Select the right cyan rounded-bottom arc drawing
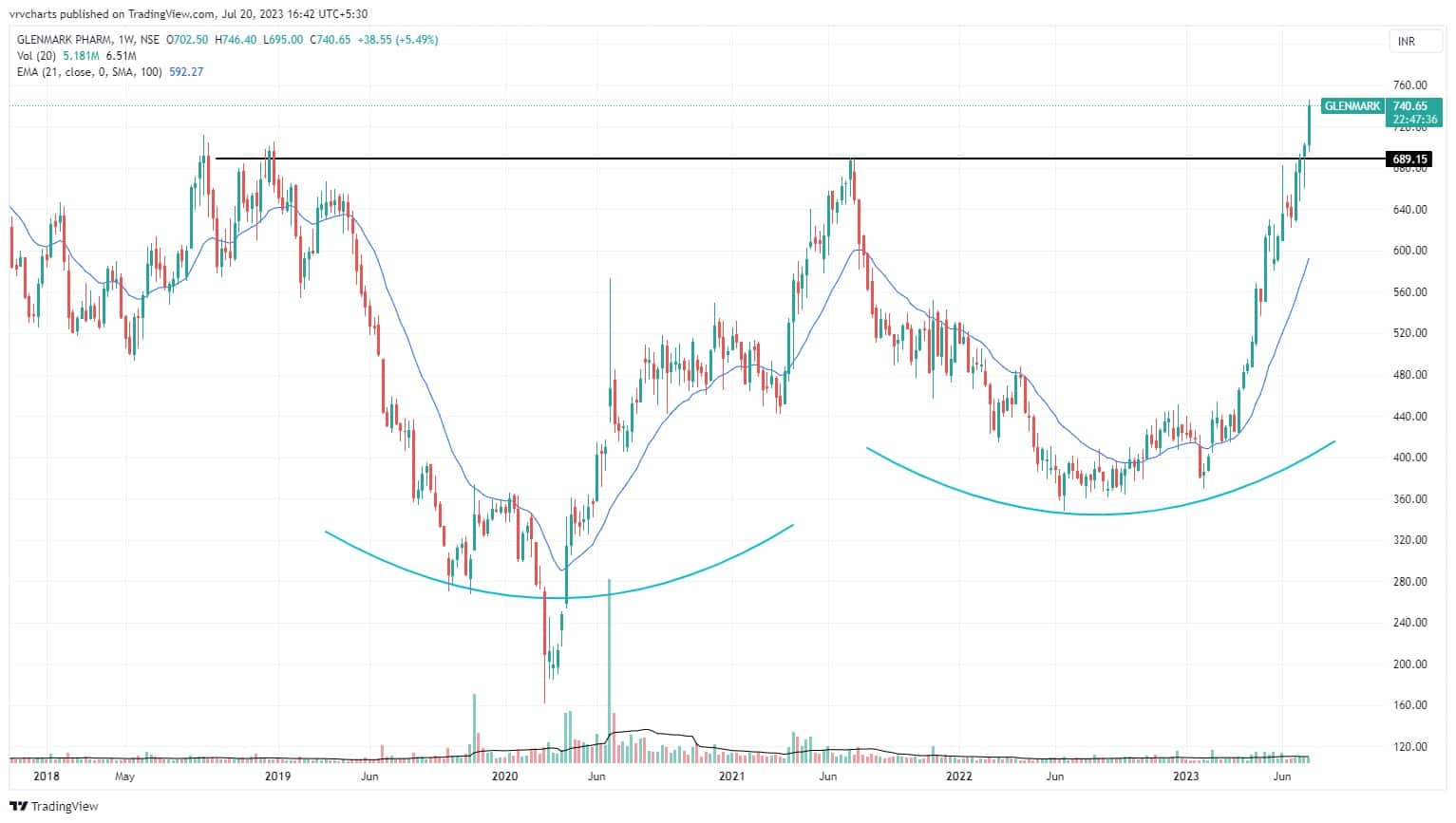 pos(1102,514)
